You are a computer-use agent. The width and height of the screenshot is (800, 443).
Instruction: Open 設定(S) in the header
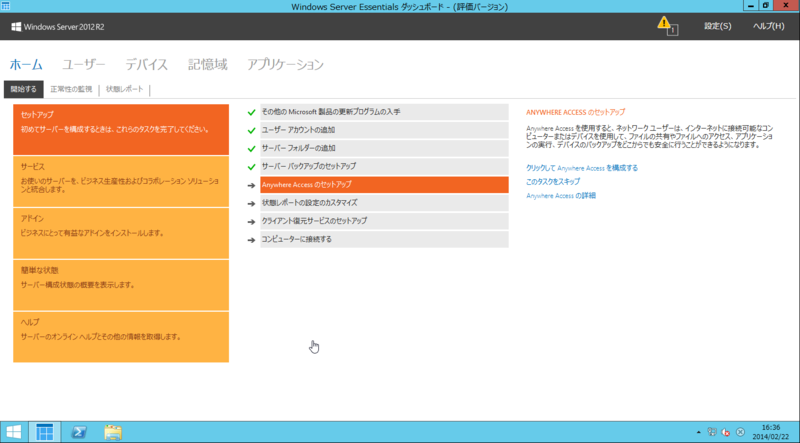point(717,26)
